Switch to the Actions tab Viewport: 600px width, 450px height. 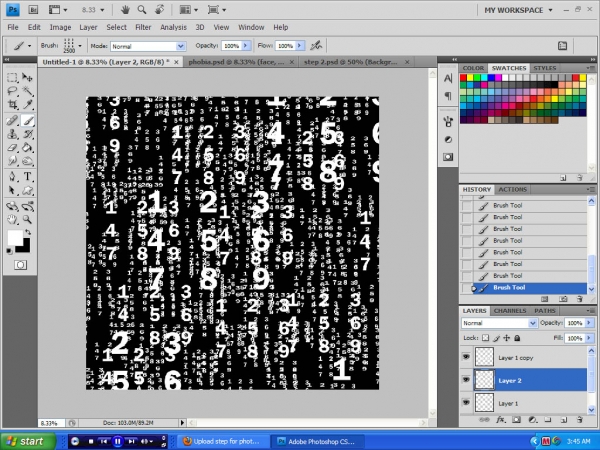coord(512,189)
